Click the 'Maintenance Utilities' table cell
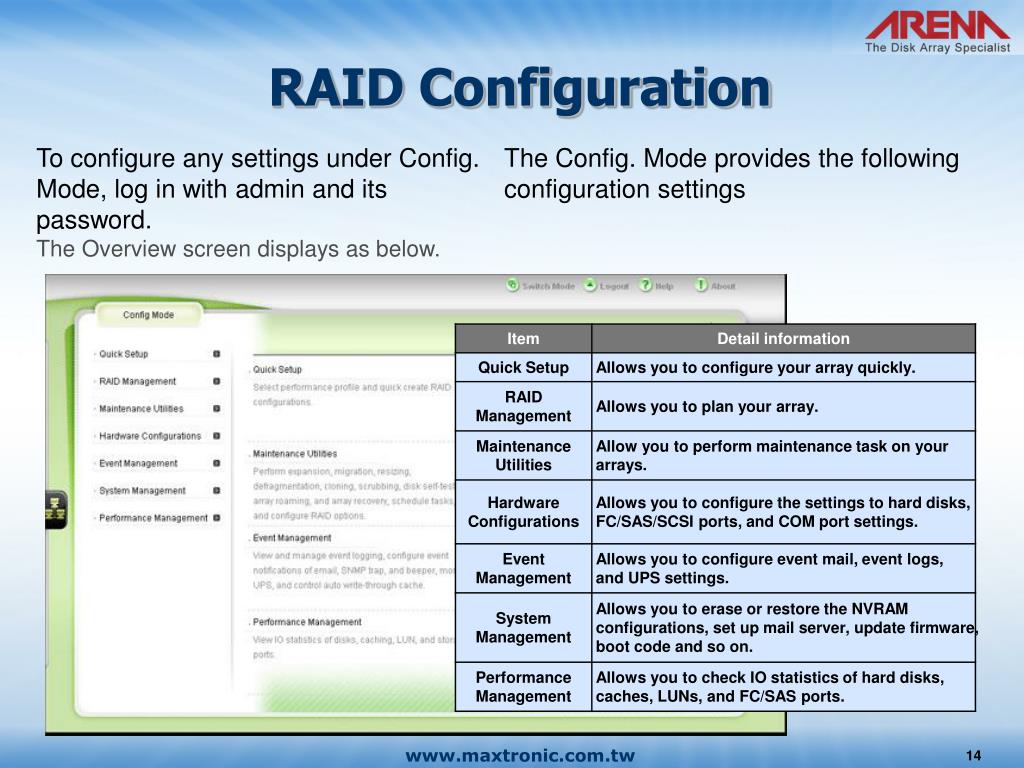Viewport: 1024px width, 768px height. (x=523, y=455)
